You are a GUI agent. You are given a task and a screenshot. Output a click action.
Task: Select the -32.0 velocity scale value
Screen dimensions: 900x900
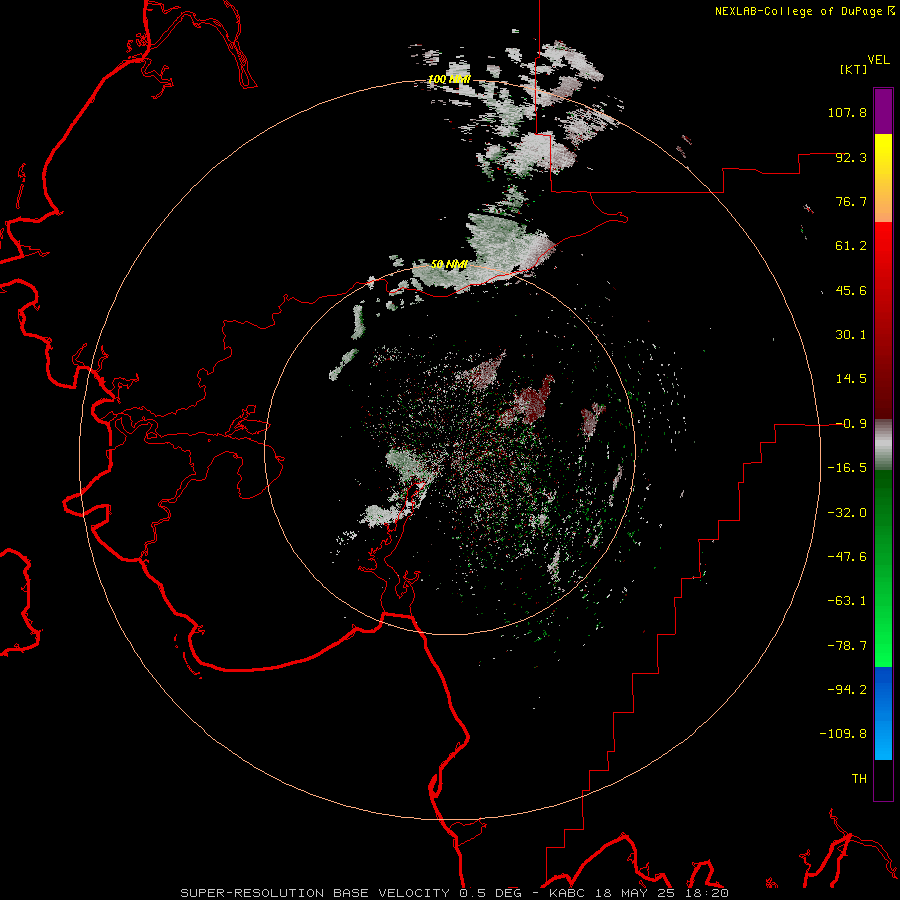(847, 513)
